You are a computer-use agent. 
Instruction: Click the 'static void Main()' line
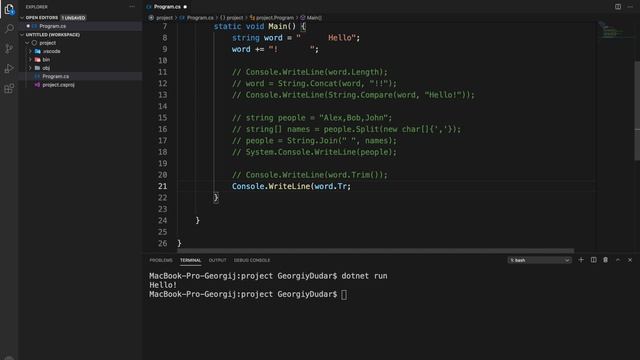(x=260, y=26)
